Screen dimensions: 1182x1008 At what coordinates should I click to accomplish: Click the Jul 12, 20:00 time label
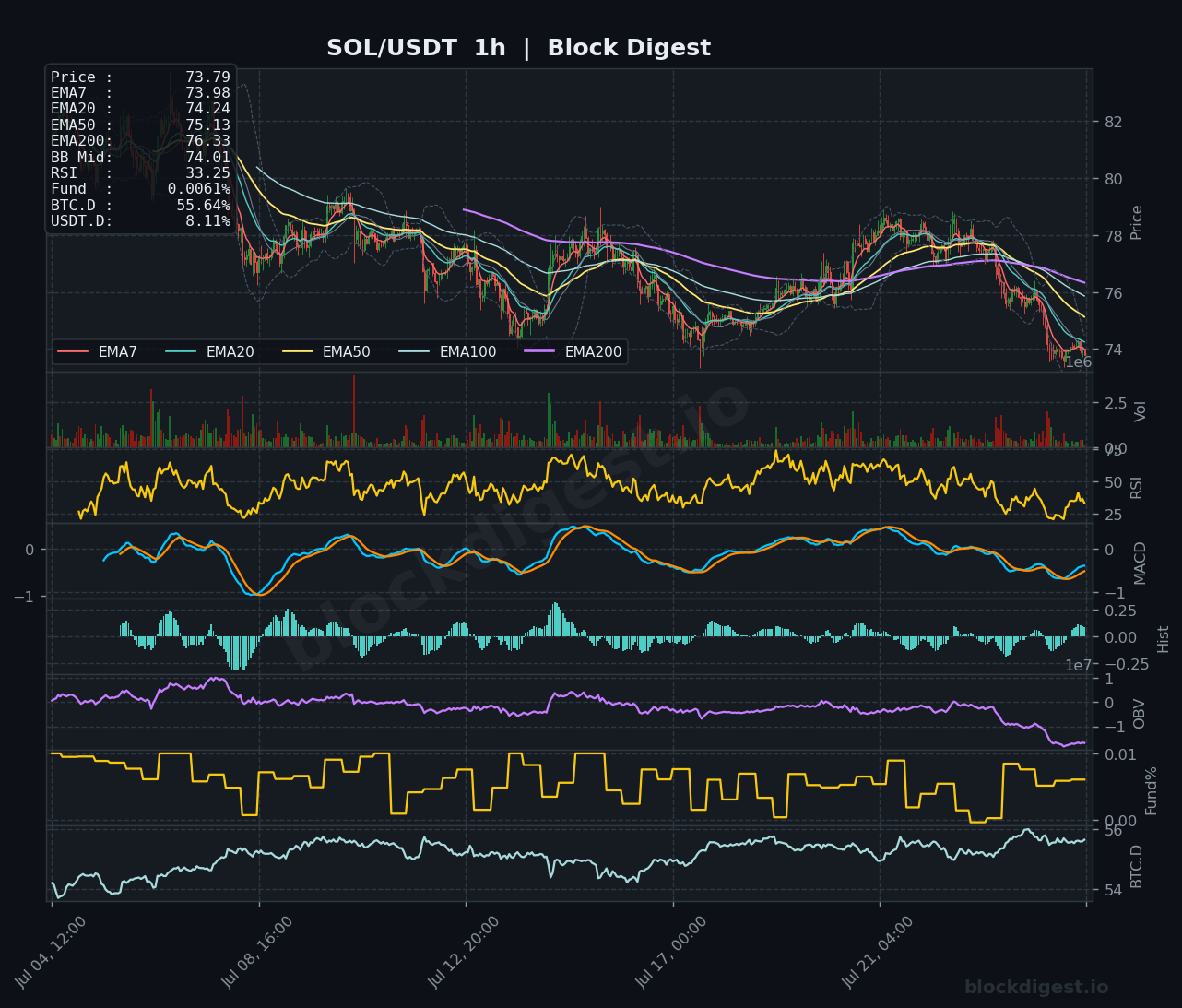coord(466,953)
